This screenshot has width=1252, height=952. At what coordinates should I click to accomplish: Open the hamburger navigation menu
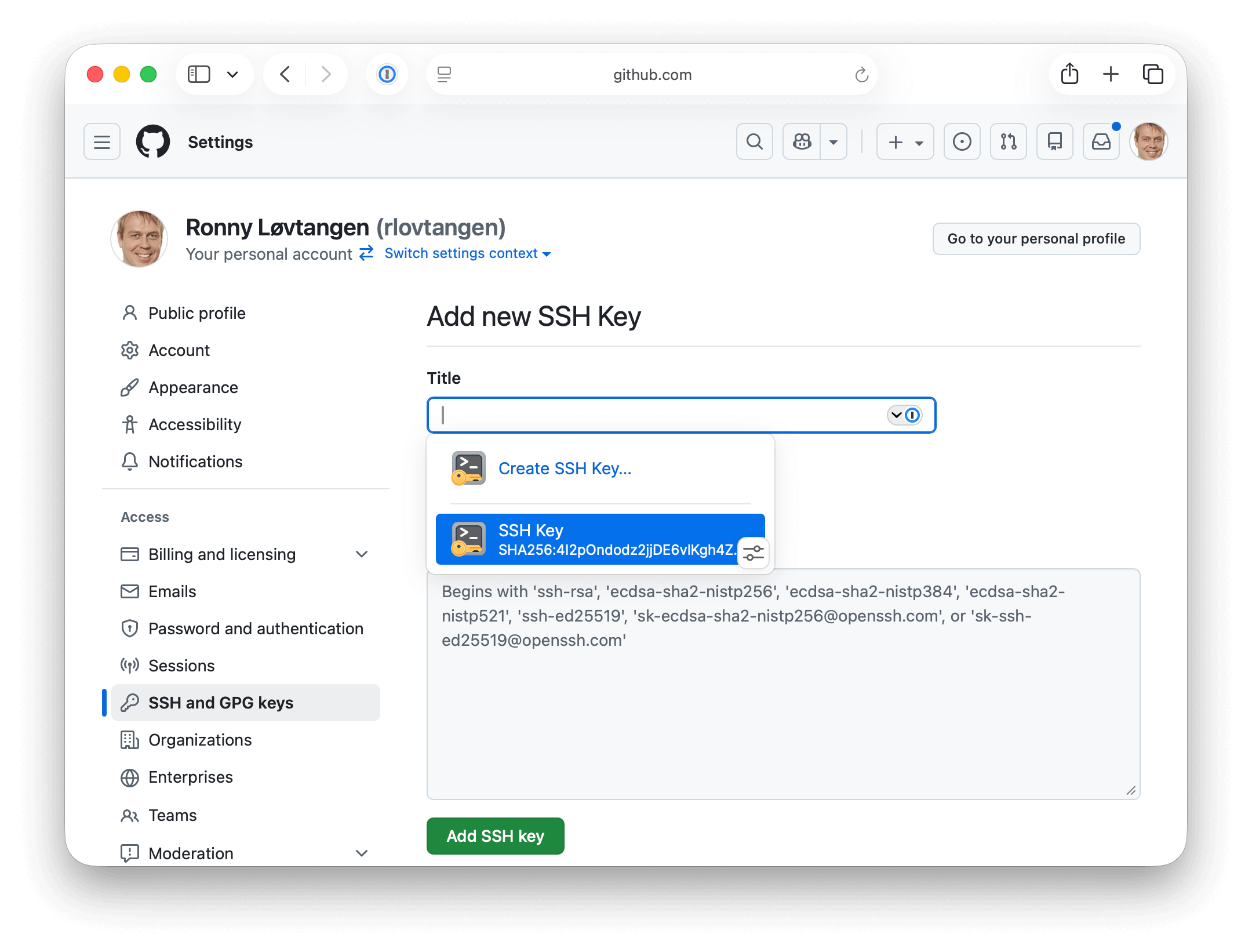[102, 141]
